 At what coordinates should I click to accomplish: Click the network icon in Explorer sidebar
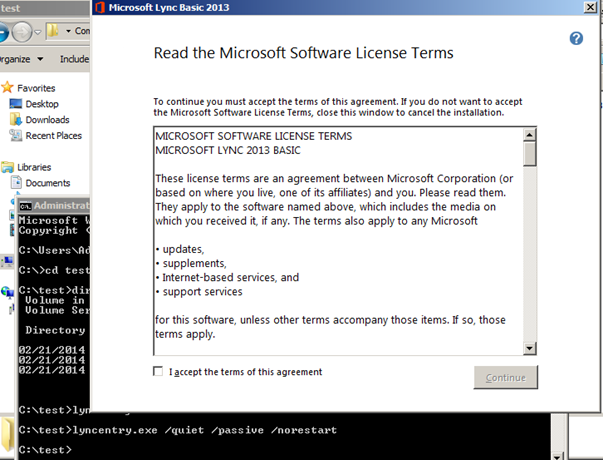click(x=7, y=292)
